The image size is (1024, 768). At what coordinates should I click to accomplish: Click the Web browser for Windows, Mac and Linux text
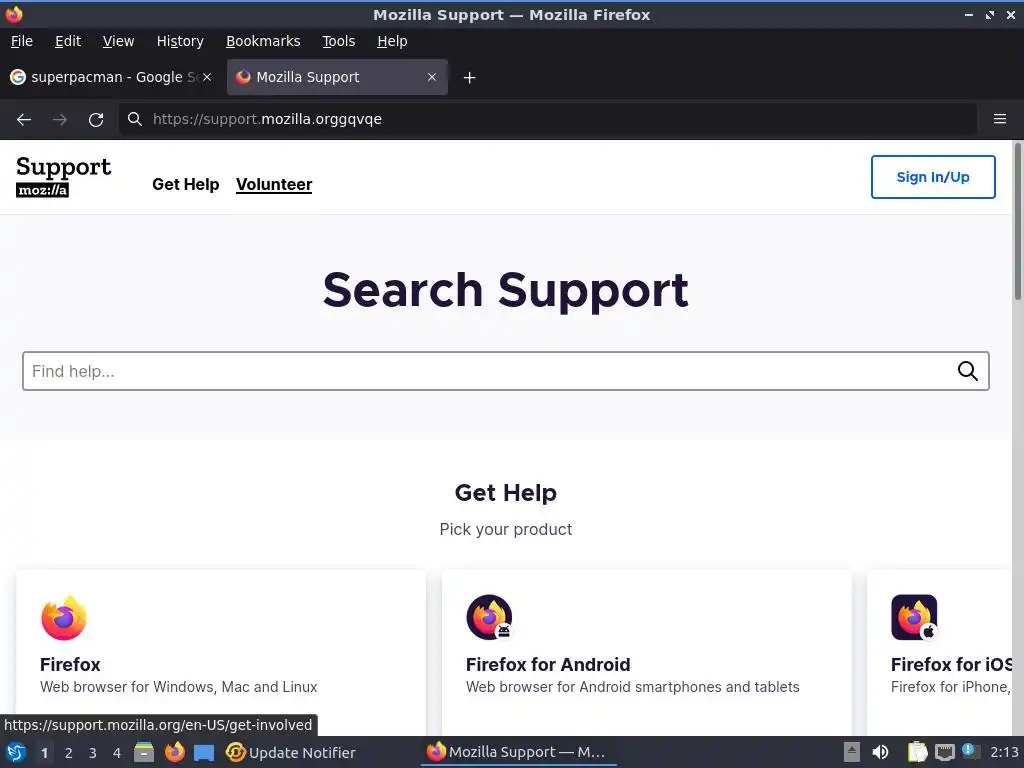178,687
